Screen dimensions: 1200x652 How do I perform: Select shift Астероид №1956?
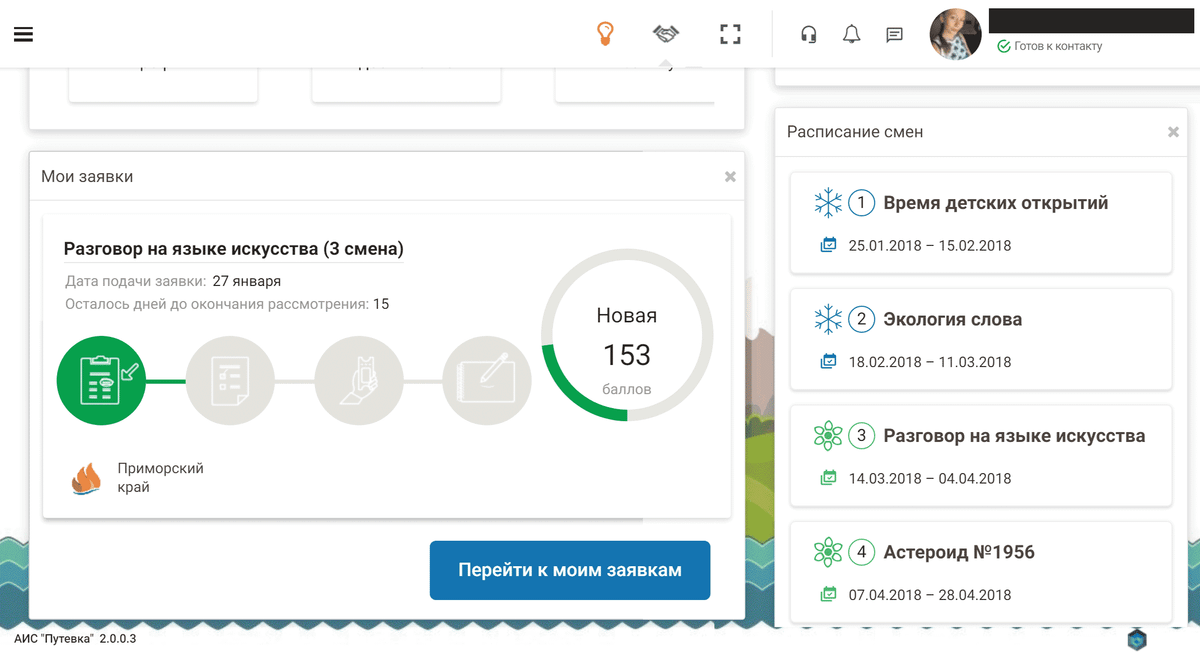[958, 552]
